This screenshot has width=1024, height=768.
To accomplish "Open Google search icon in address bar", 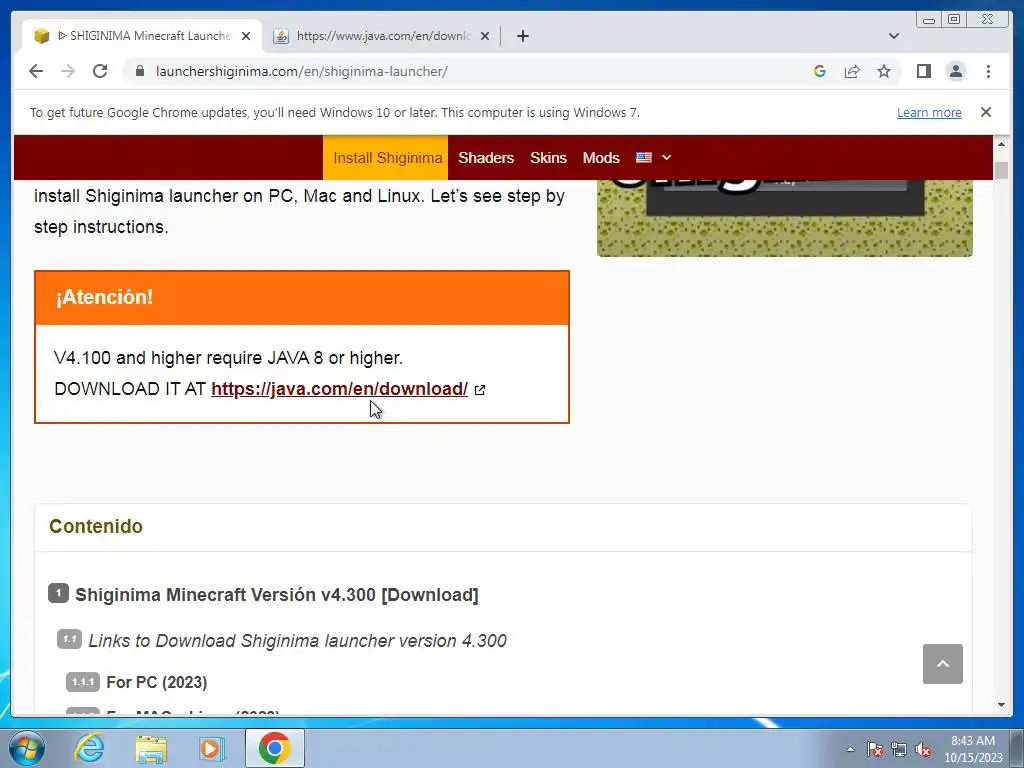I will pos(820,71).
